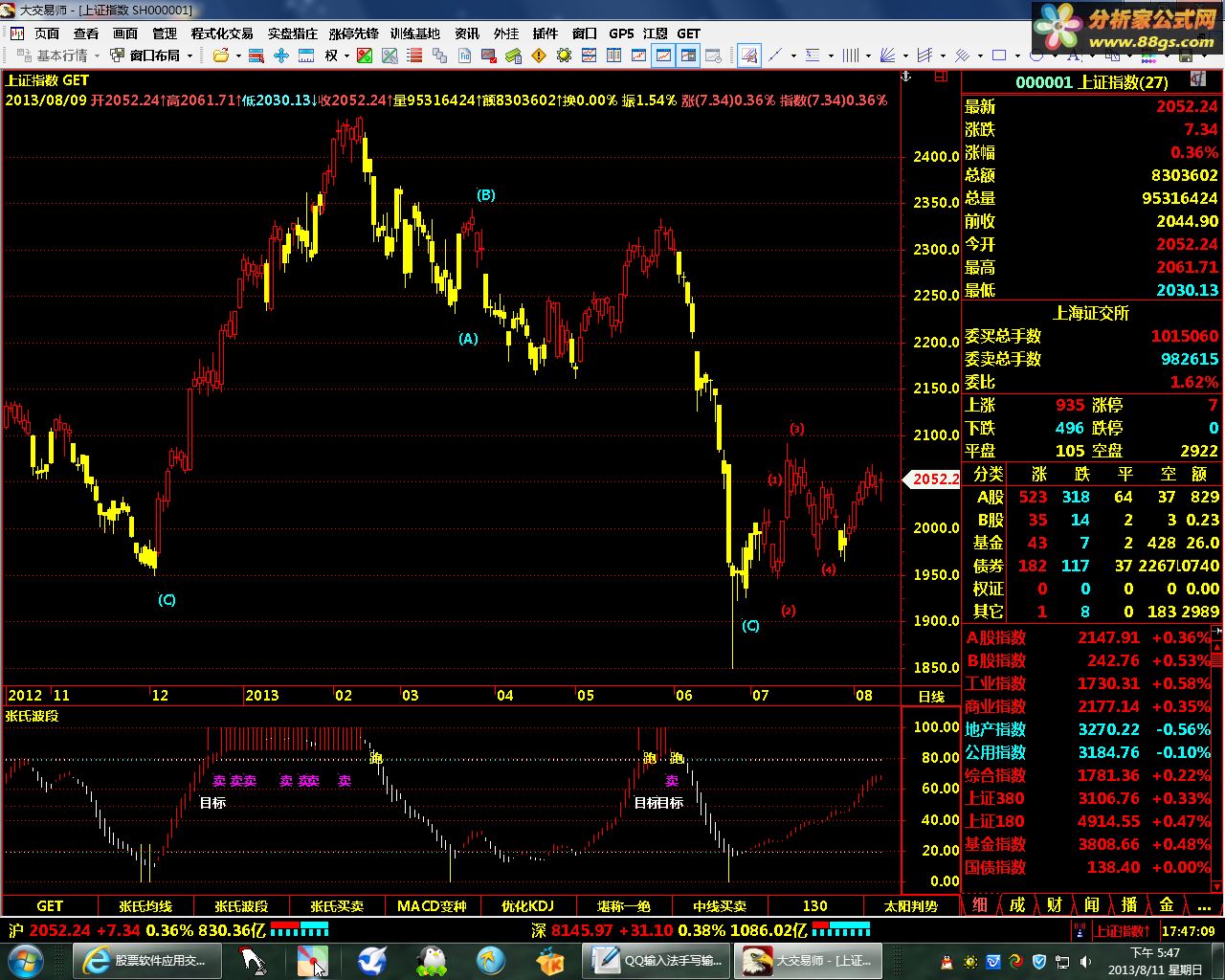Click the blue ruler scale icon

click(x=306, y=56)
